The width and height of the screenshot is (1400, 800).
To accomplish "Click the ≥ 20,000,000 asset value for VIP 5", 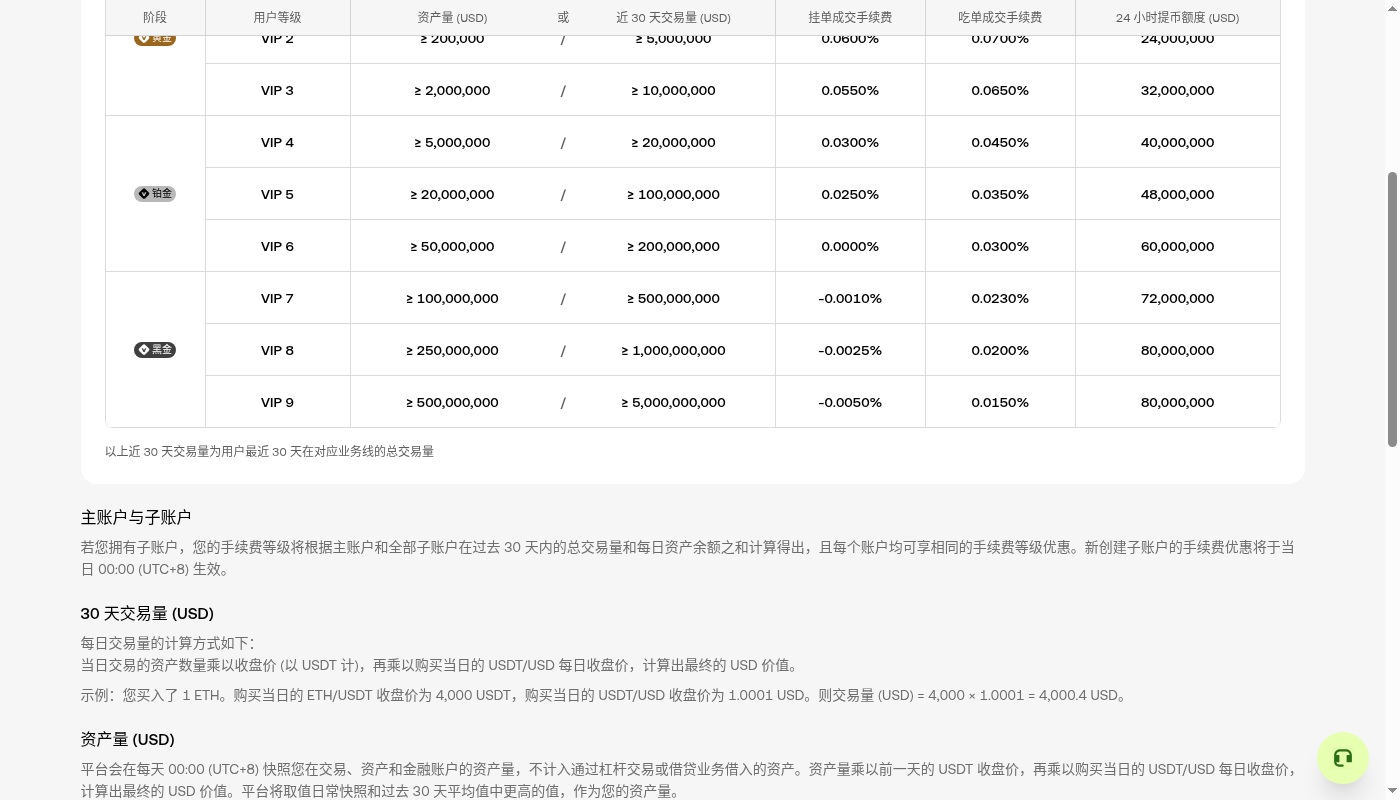I will (x=452, y=194).
